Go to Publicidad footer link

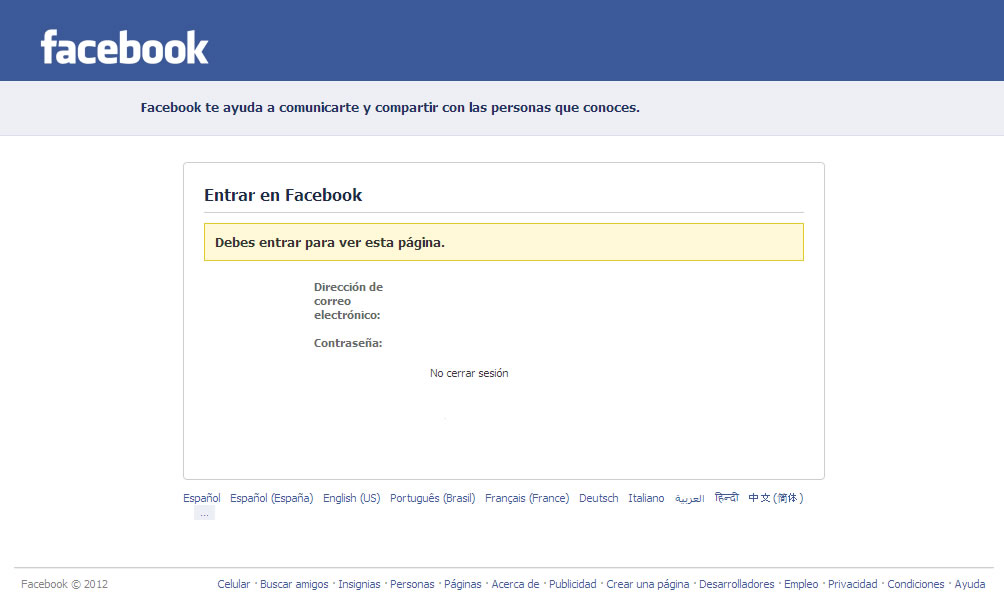(x=572, y=584)
